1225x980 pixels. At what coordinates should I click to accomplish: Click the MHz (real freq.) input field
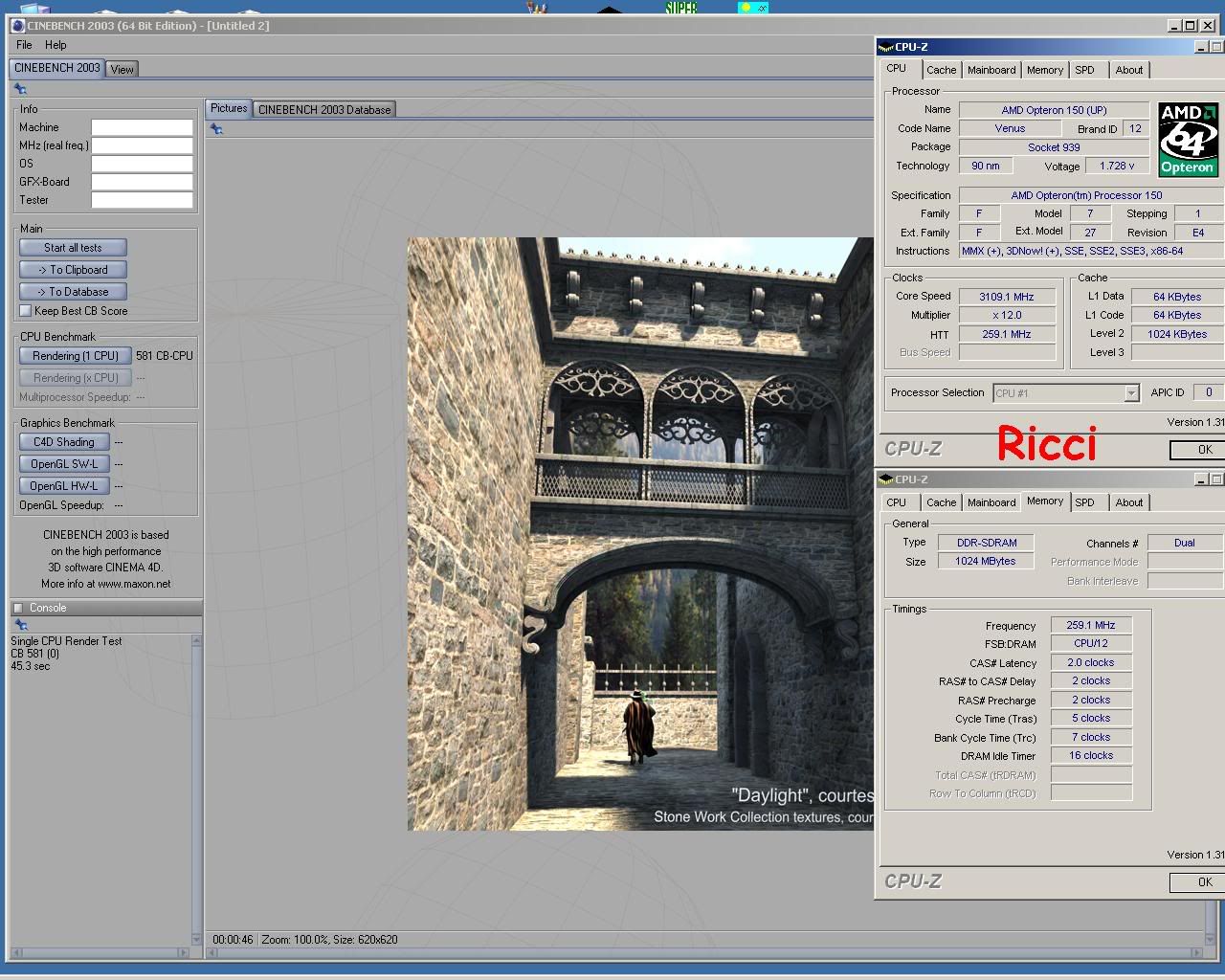tap(142, 145)
